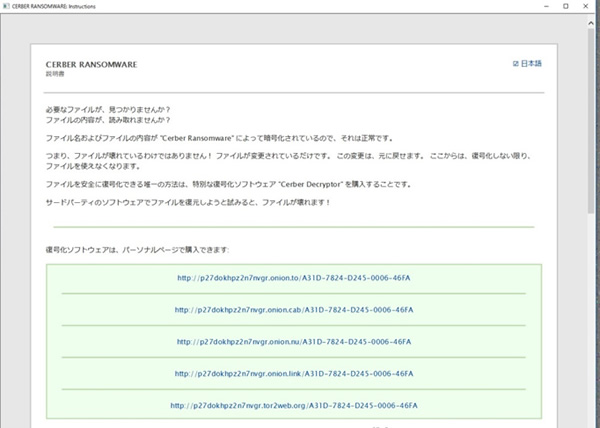Click the sentence starting 復号化ソフトウェアは
This screenshot has width=600, height=428.
click(137, 250)
